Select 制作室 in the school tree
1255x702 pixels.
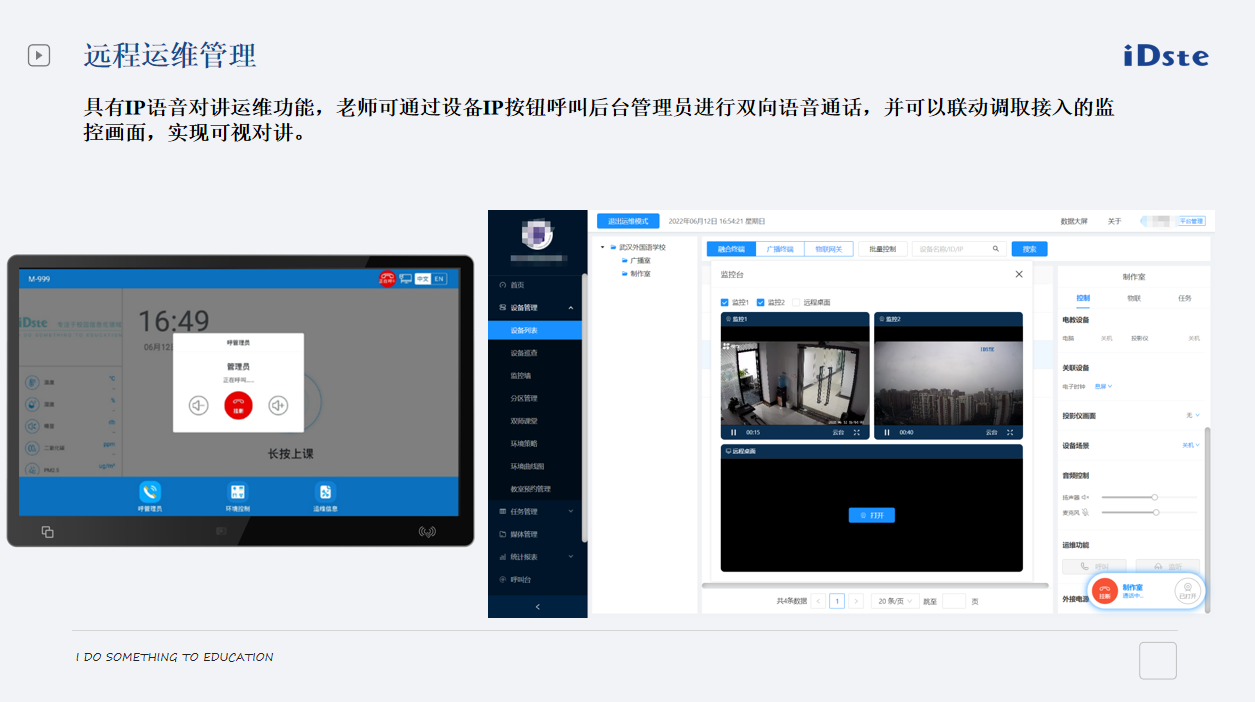(x=640, y=273)
